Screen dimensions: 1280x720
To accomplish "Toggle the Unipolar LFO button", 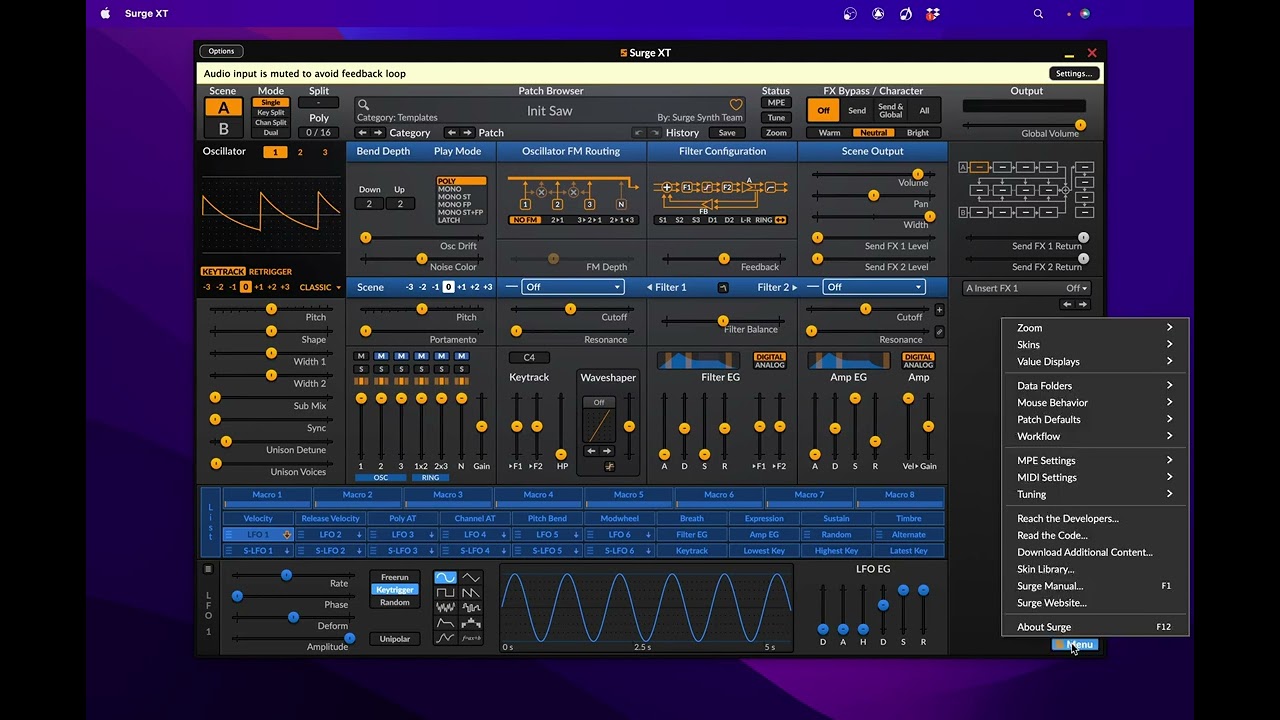I will (395, 639).
